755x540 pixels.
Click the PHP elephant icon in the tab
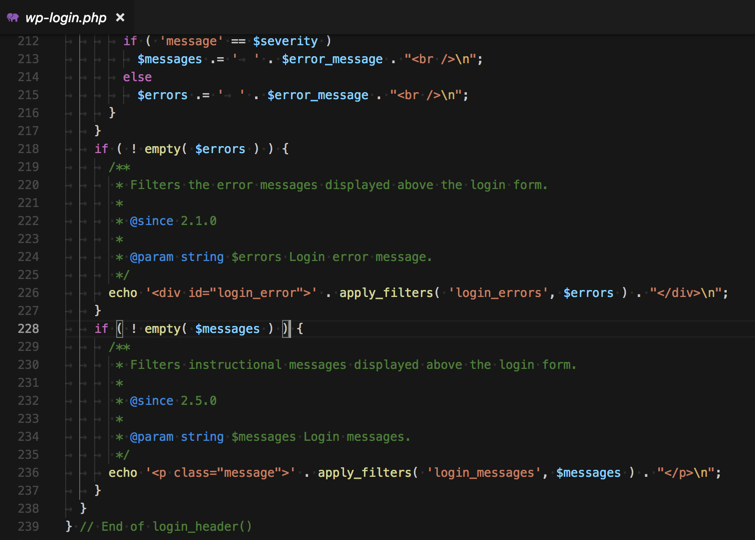[x=13, y=17]
